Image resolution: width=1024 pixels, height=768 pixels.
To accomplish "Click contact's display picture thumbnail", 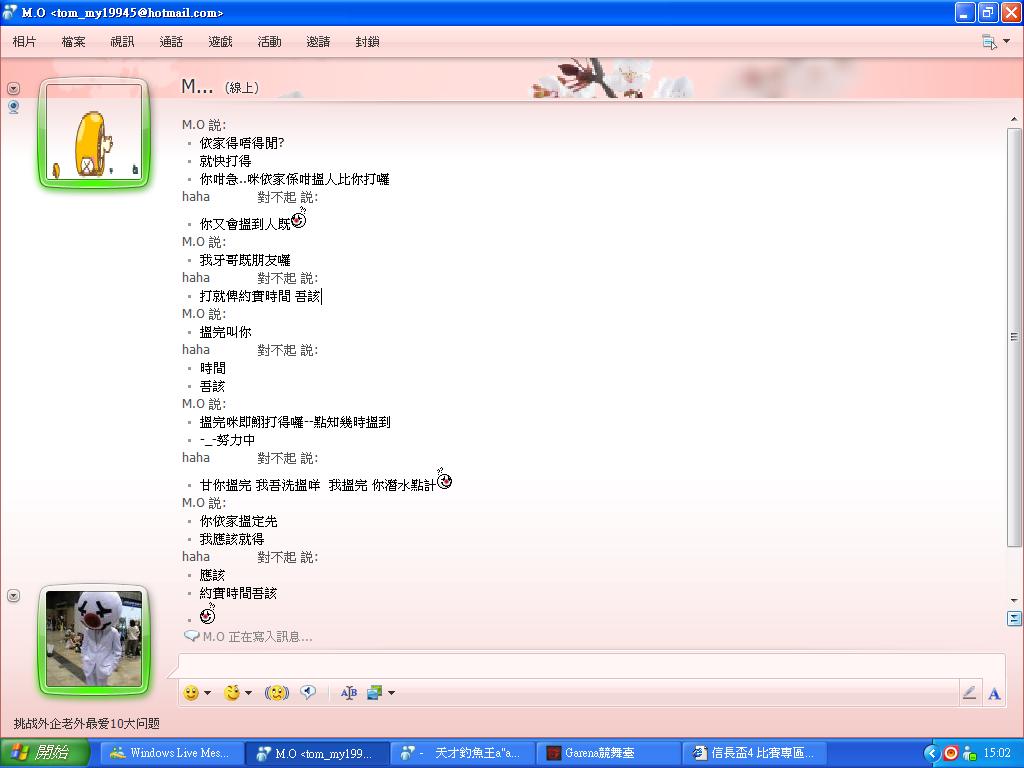I will click(94, 133).
